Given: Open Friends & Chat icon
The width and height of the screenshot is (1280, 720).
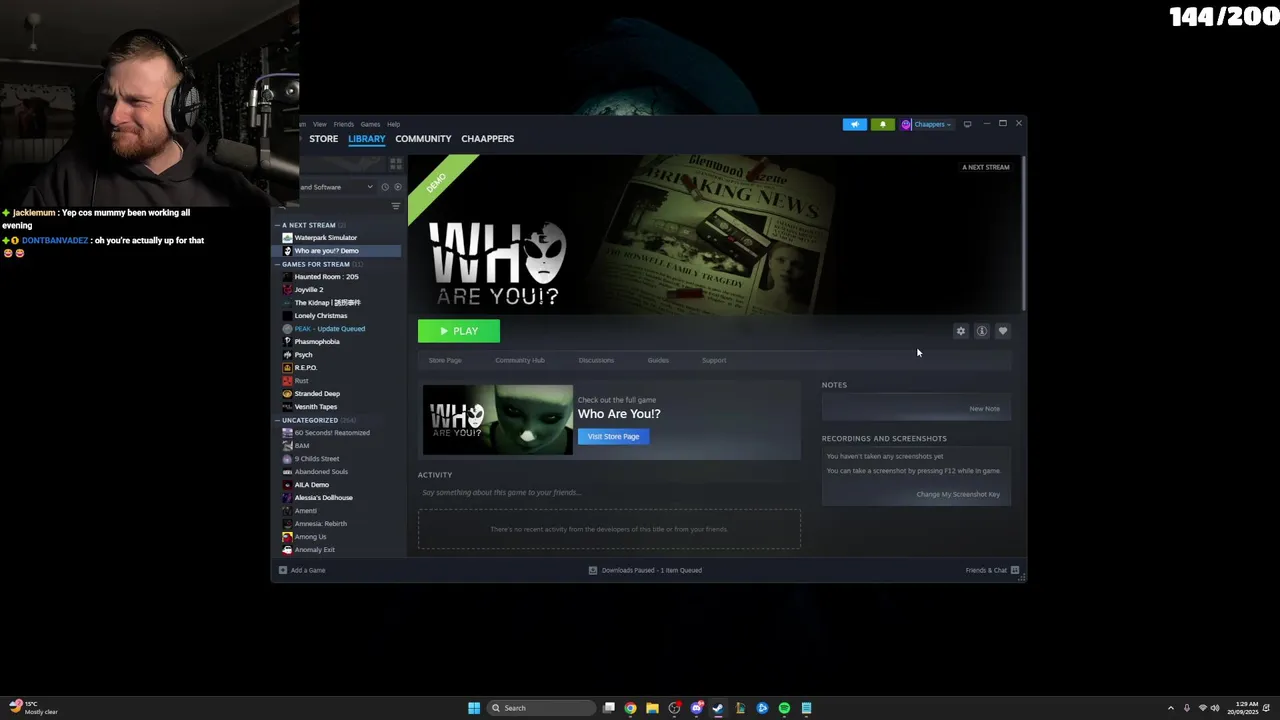Looking at the screenshot, I should click(x=1015, y=570).
